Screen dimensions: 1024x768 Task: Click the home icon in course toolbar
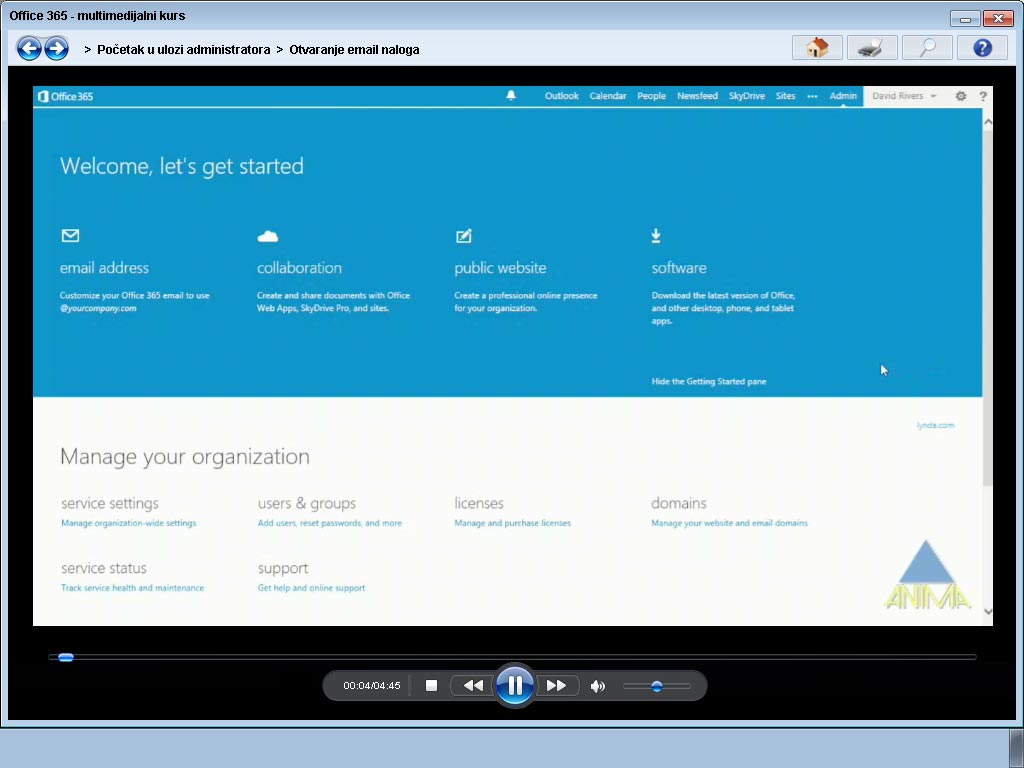[x=817, y=47]
